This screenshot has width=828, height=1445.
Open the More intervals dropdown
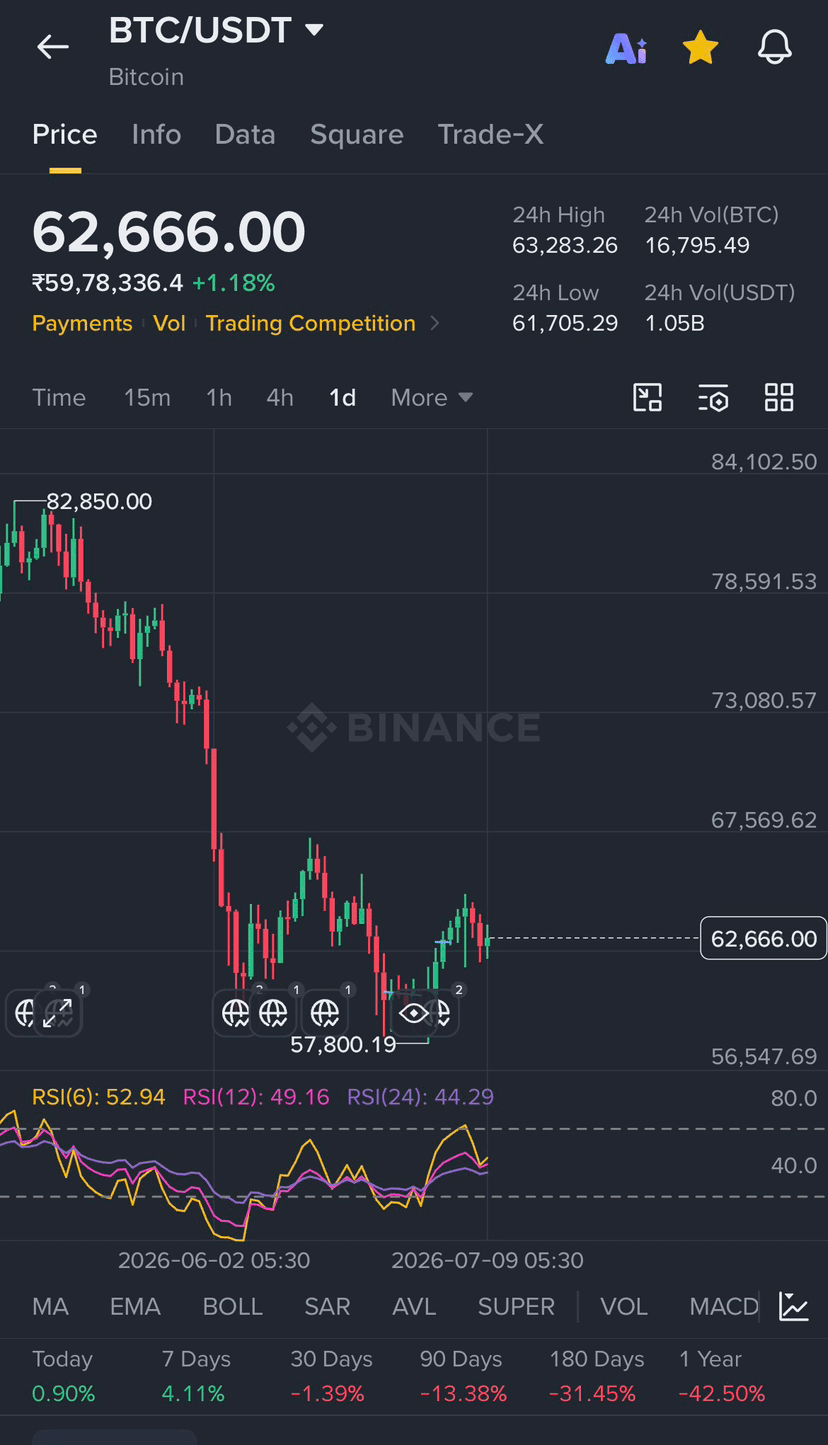click(431, 397)
